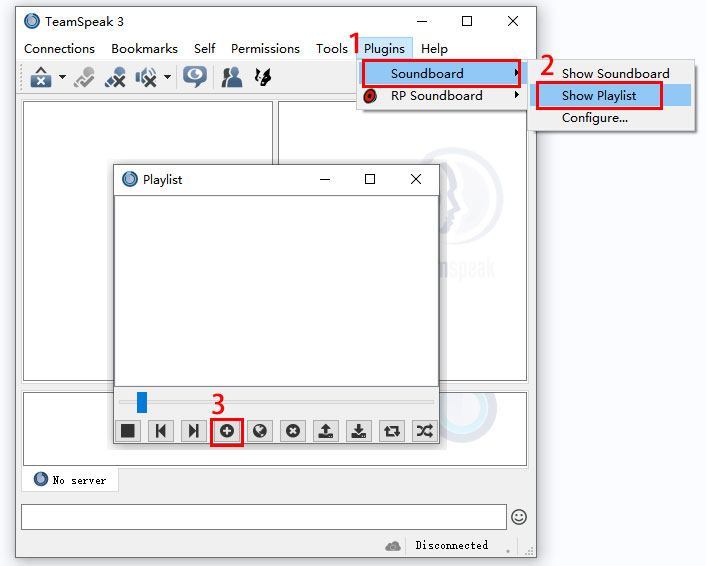Maximize the Playlist window
This screenshot has width=706, height=566.
tap(370, 179)
